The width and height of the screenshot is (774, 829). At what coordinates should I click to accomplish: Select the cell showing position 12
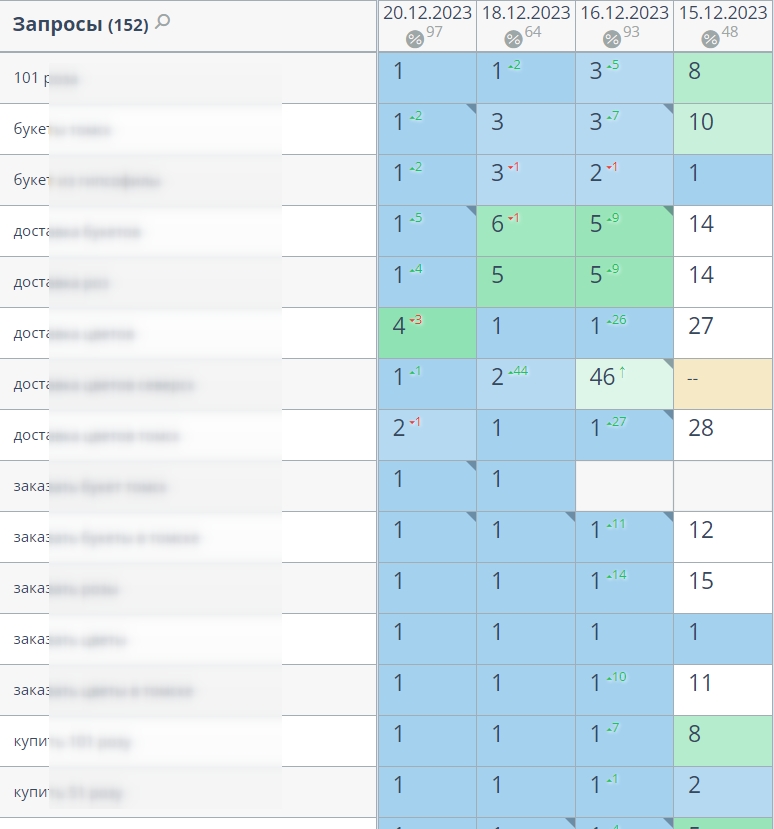point(723,537)
